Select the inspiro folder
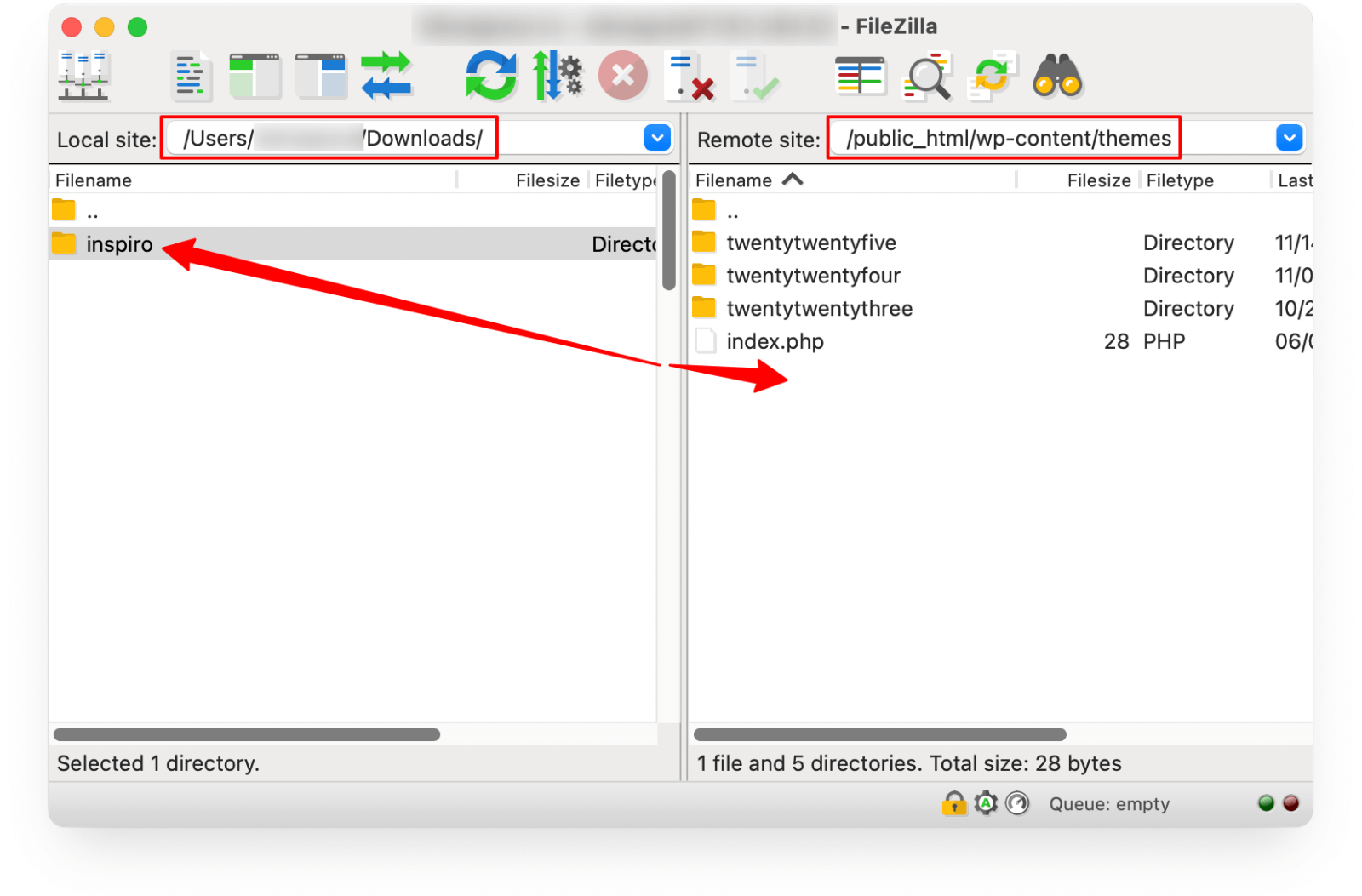Image resolution: width=1362 pixels, height=896 pixels. (353, 244)
